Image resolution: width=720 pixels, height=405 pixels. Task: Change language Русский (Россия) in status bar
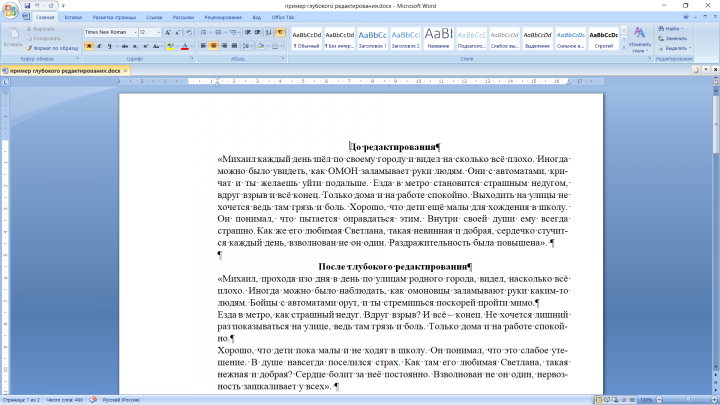pos(121,400)
